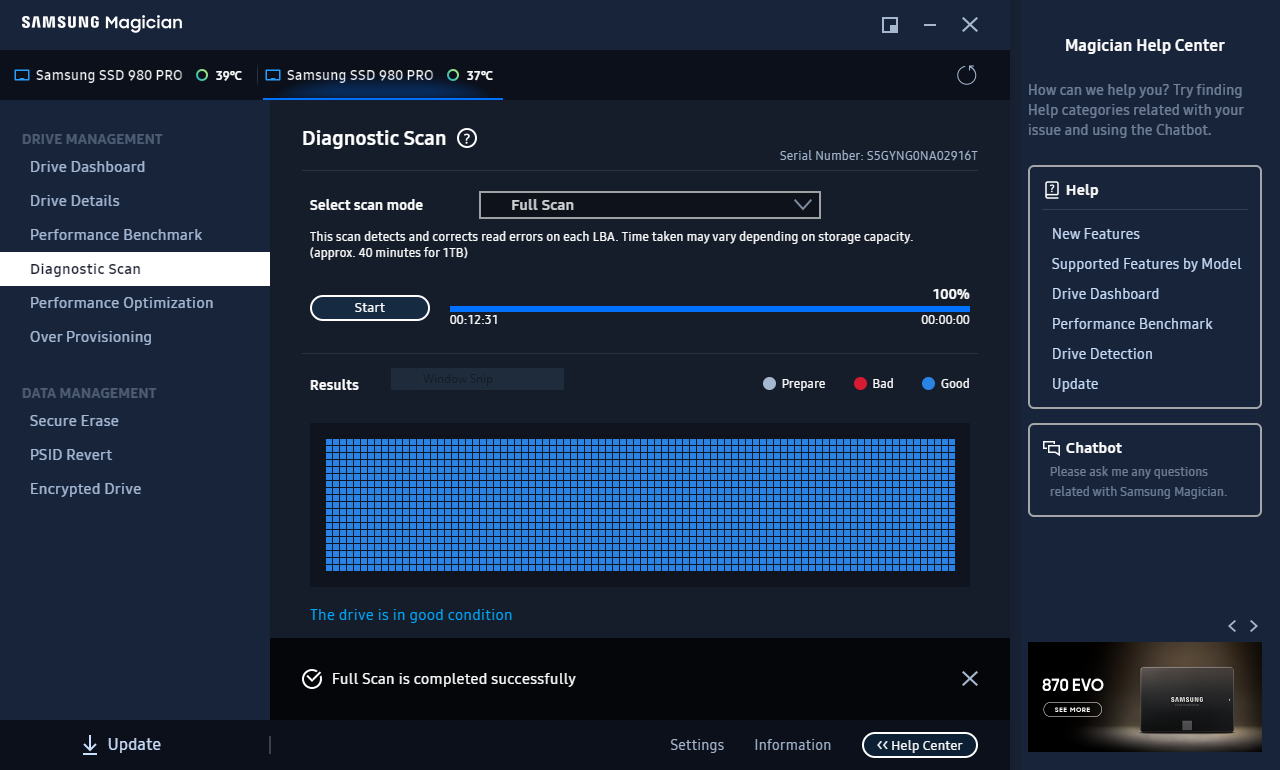Click SEE MORE on 870 EVO banner
This screenshot has height=770, width=1280.
tap(1072, 710)
